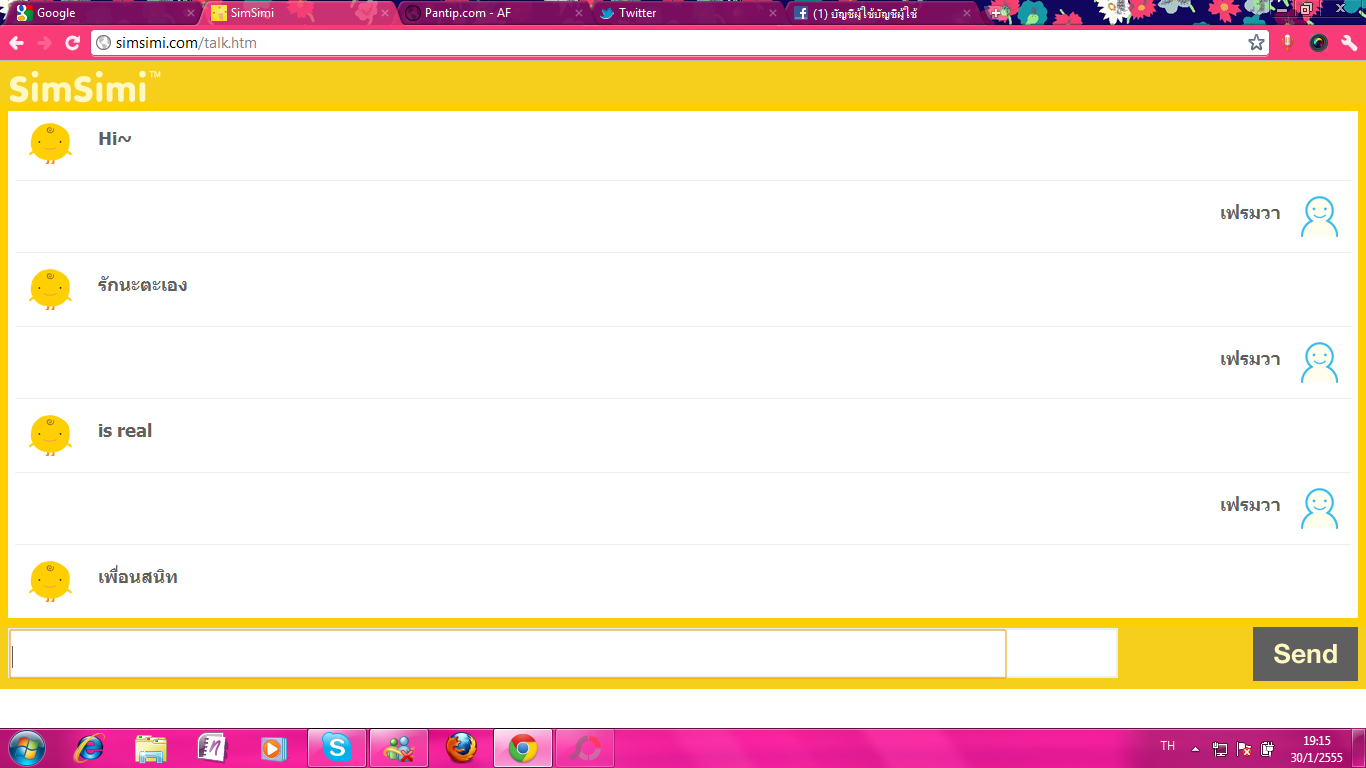1366x768 pixels.
Task: Click SimSimi avatar beside "is real"
Action: pyautogui.click(x=50, y=435)
